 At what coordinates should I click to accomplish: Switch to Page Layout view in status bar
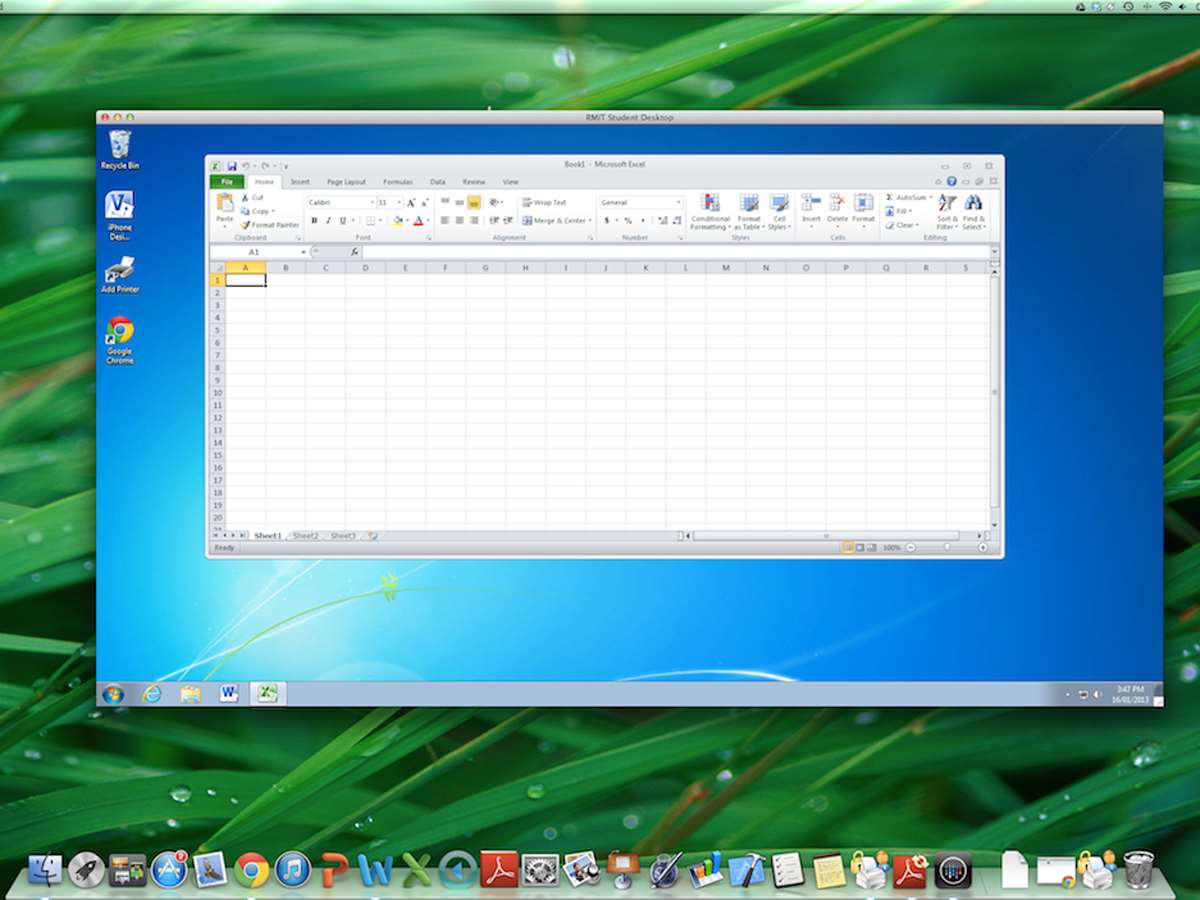(860, 548)
